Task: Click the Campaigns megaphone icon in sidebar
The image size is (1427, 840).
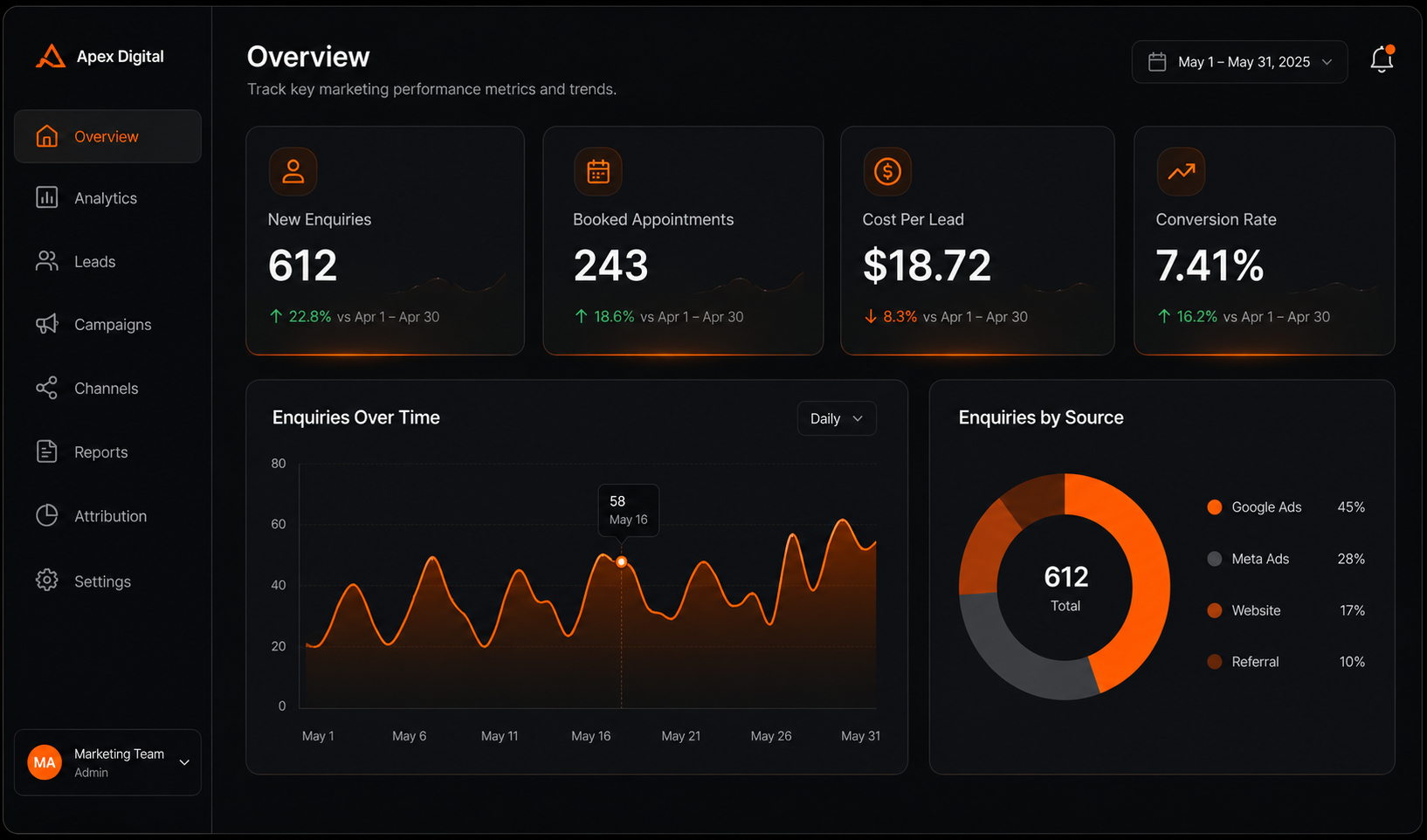Action: [47, 324]
